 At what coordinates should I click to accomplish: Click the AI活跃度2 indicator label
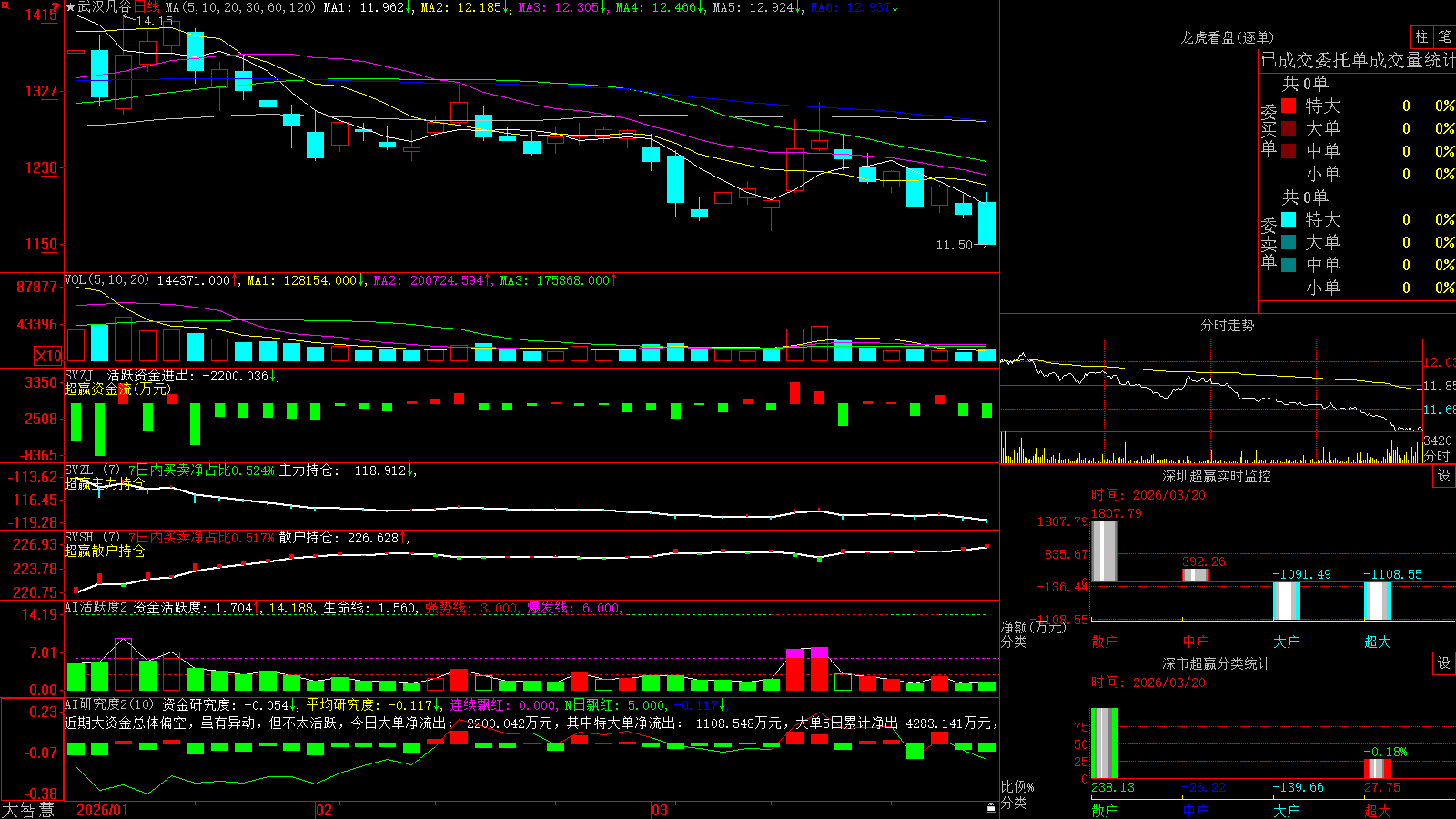(x=96, y=607)
